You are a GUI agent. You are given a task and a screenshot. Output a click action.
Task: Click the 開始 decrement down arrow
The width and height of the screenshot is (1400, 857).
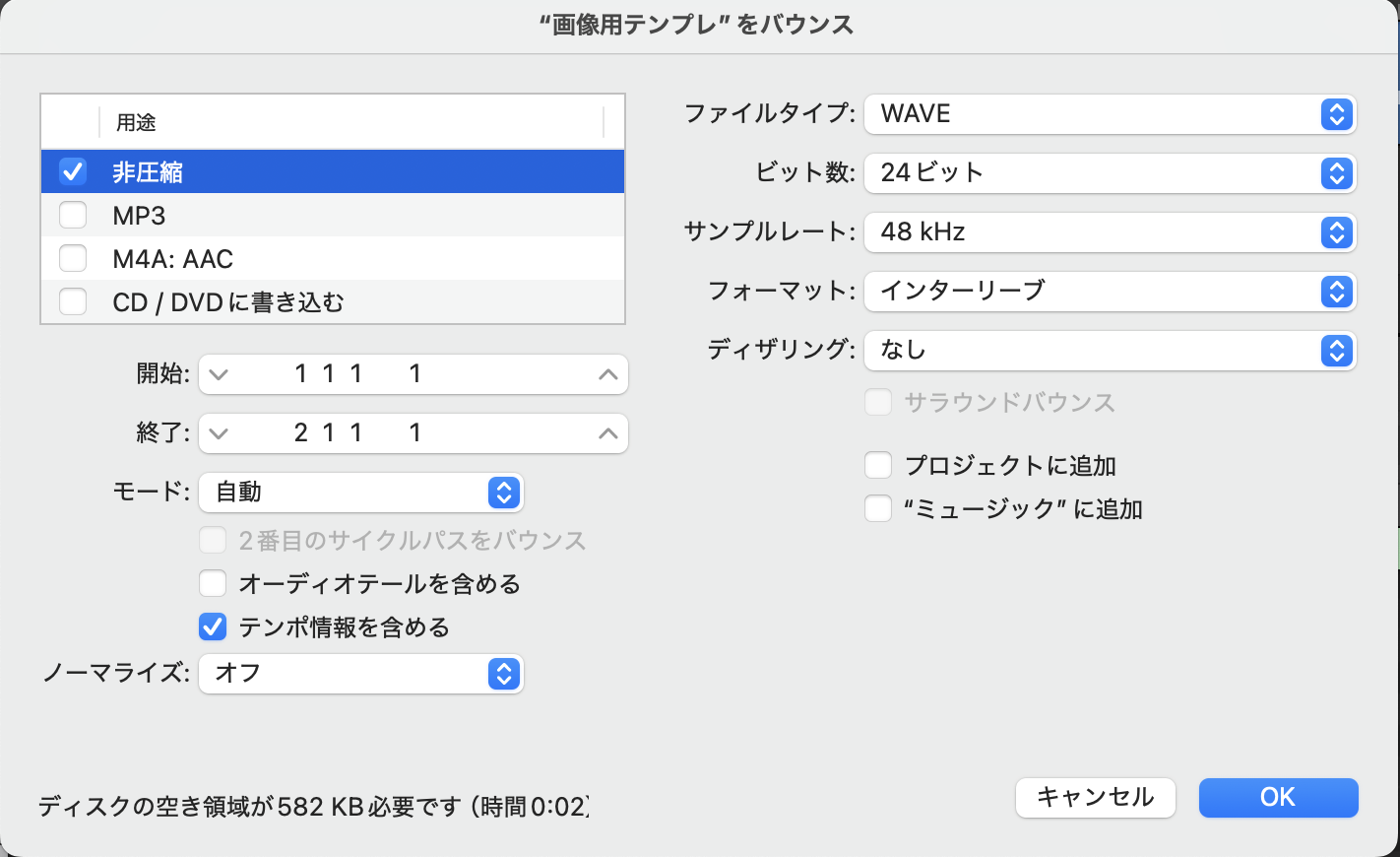220,374
